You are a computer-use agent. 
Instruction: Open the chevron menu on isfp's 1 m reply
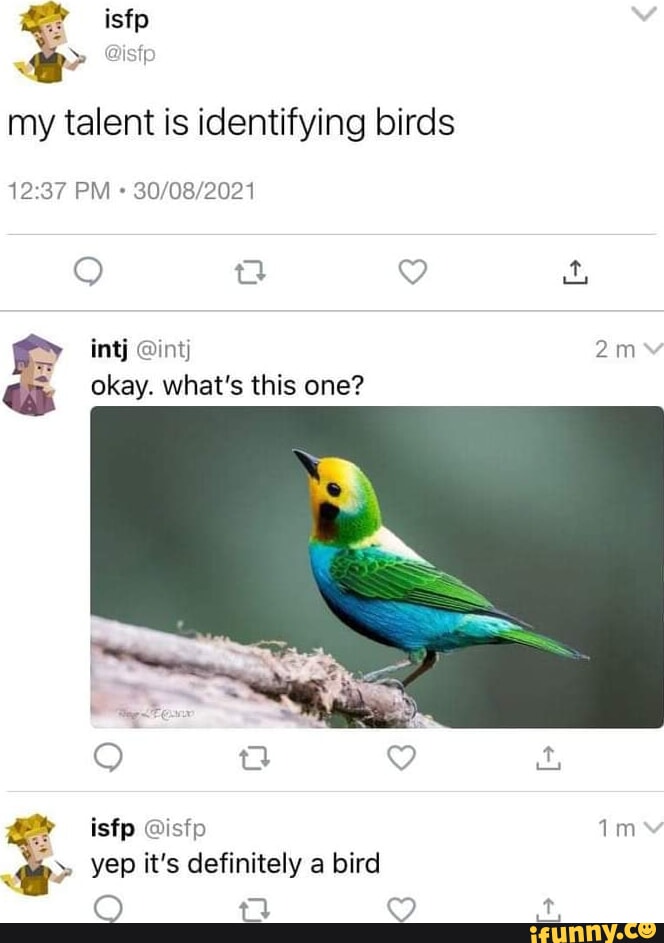coord(652,828)
